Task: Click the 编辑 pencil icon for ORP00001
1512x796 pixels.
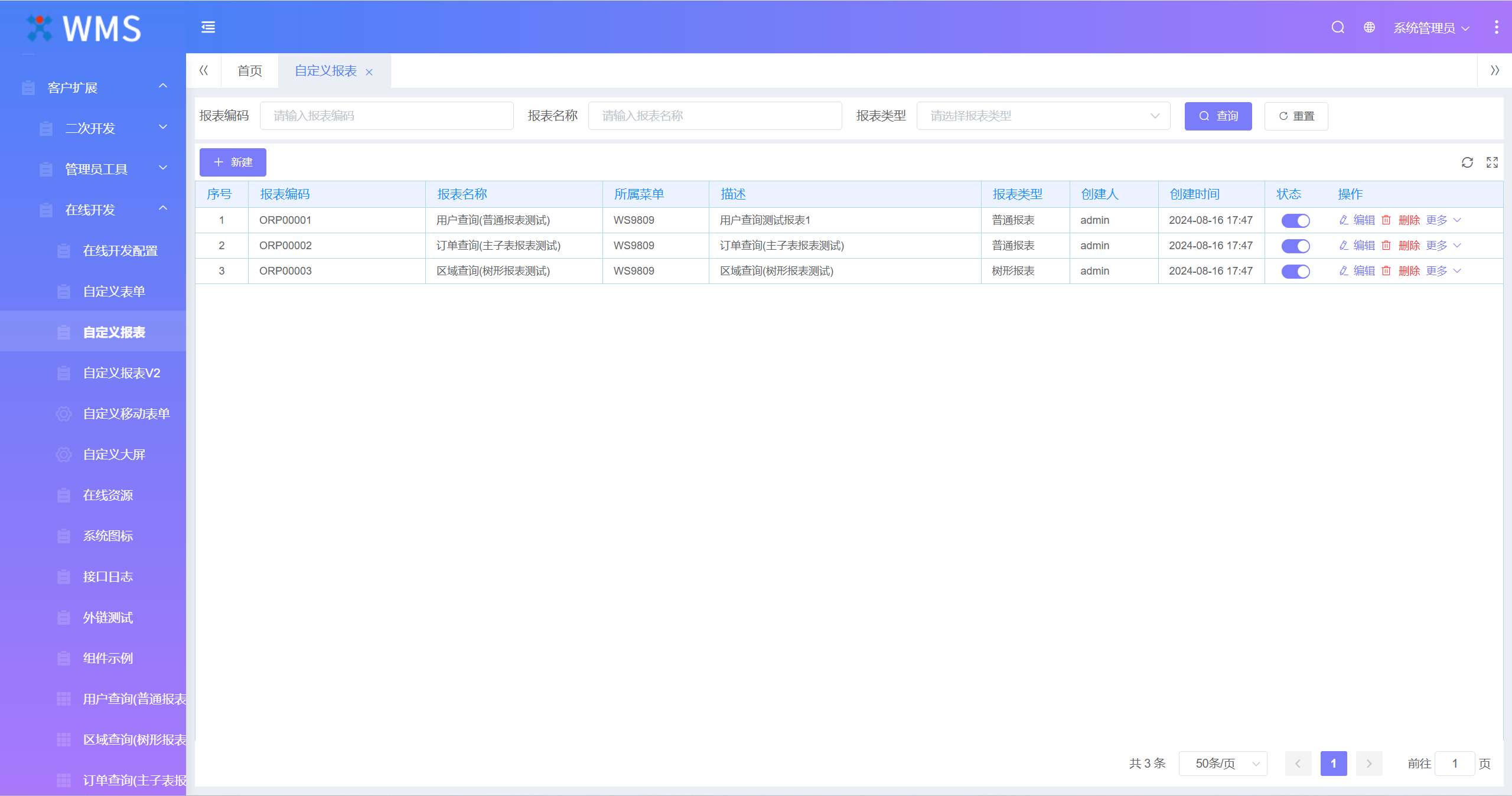Action: pos(1344,220)
